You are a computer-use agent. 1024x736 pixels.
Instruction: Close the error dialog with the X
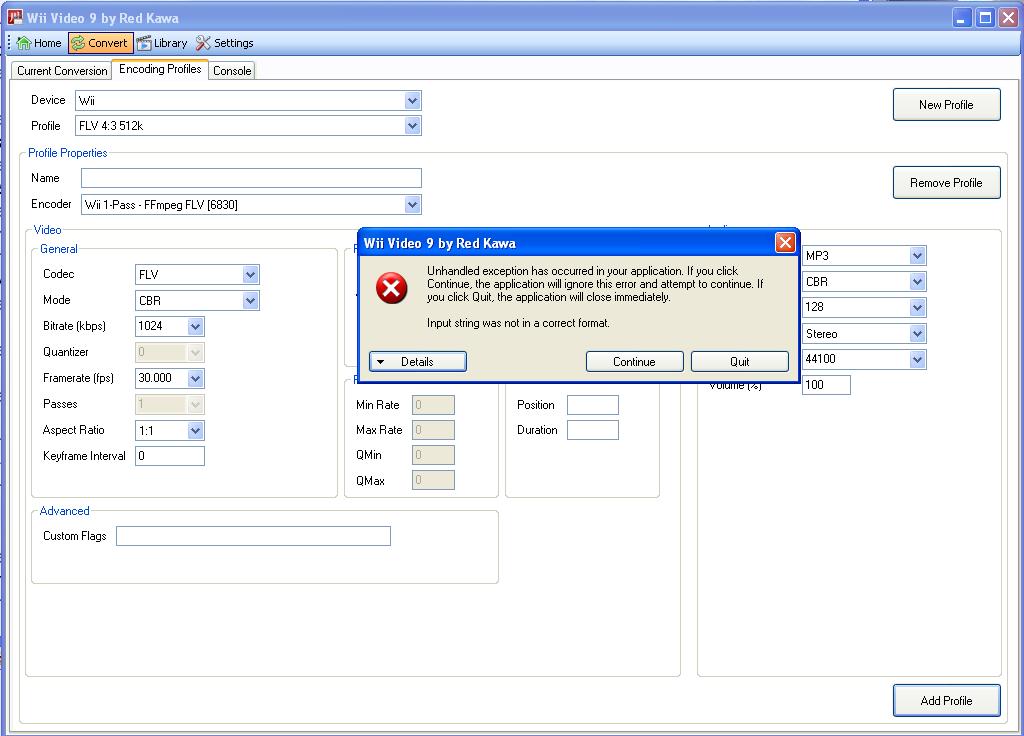pos(785,243)
